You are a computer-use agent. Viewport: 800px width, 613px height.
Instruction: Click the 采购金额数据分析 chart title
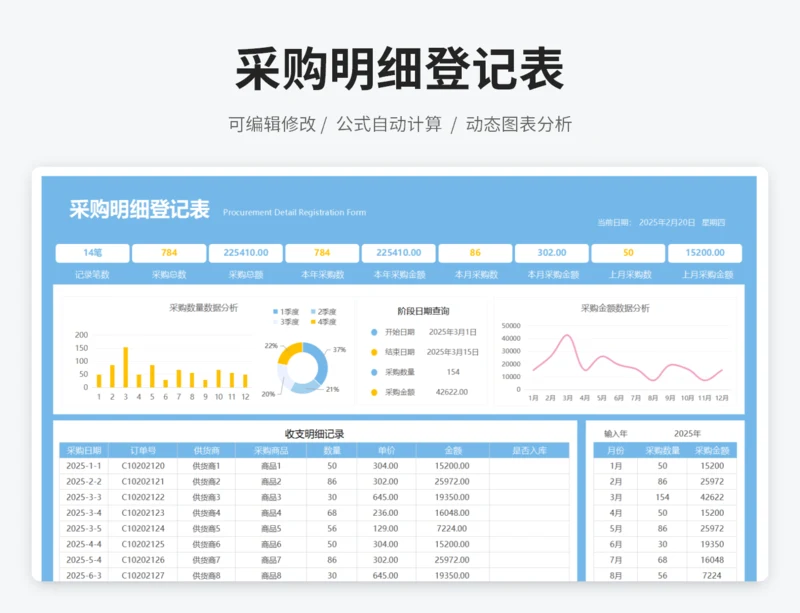[x=615, y=308]
